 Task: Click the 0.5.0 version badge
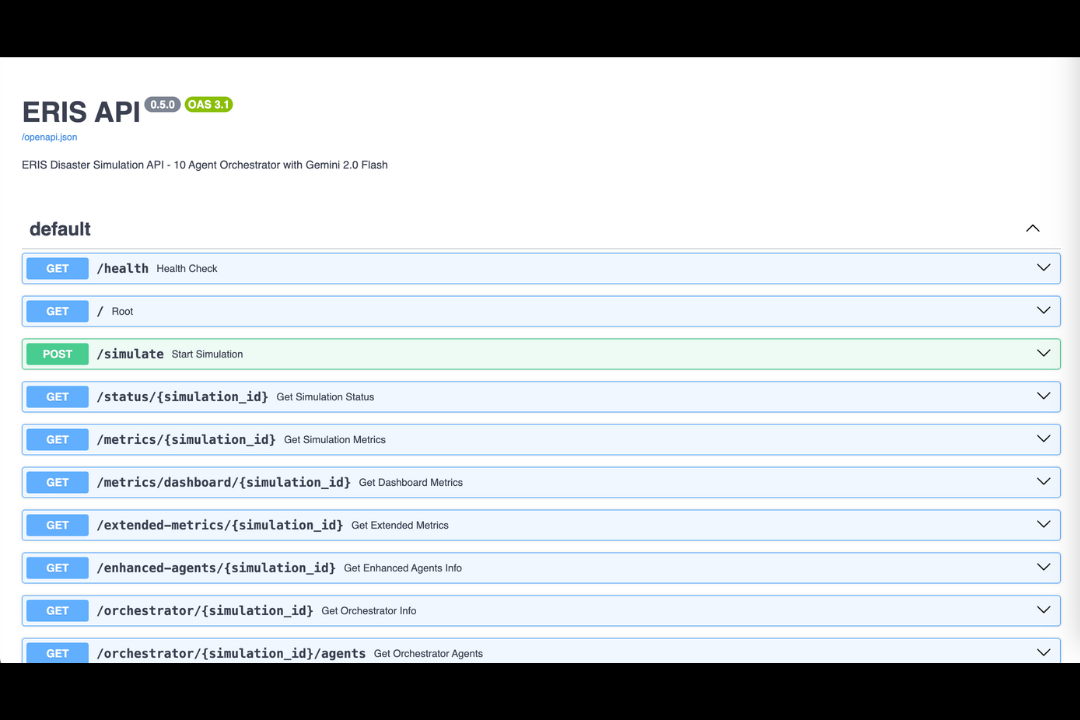[x=163, y=105]
